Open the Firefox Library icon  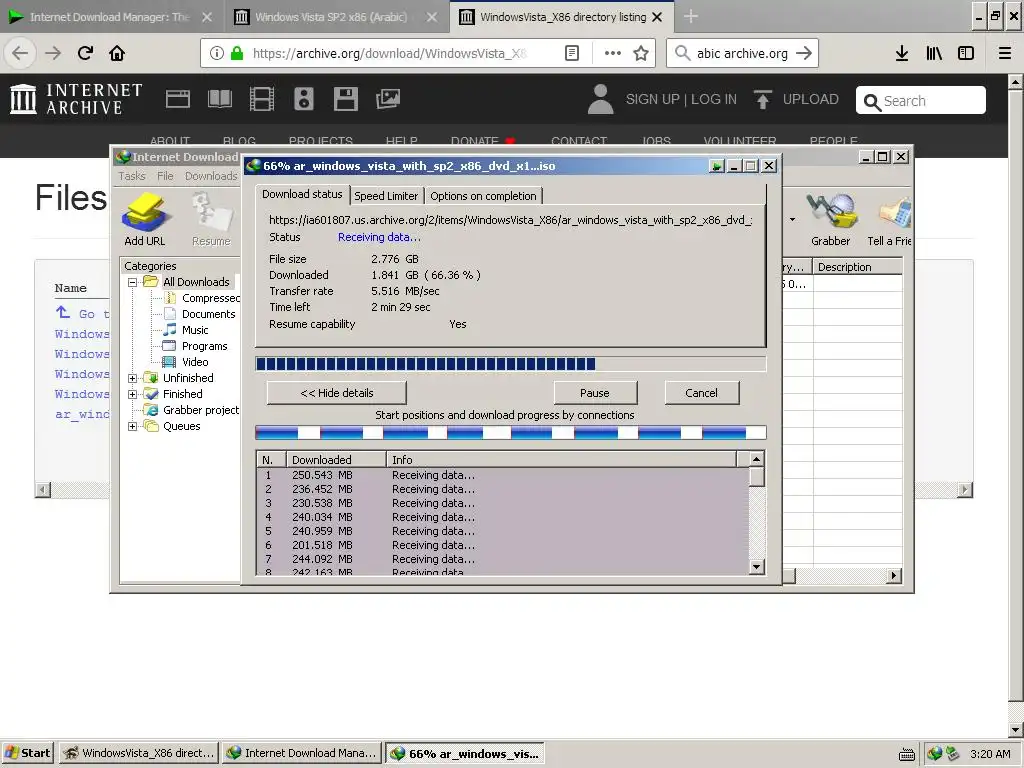[934, 53]
